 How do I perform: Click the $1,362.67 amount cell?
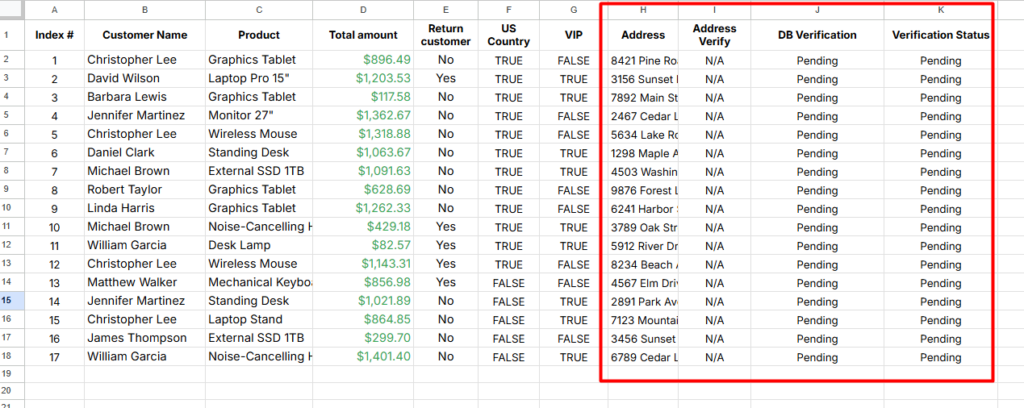click(383, 116)
